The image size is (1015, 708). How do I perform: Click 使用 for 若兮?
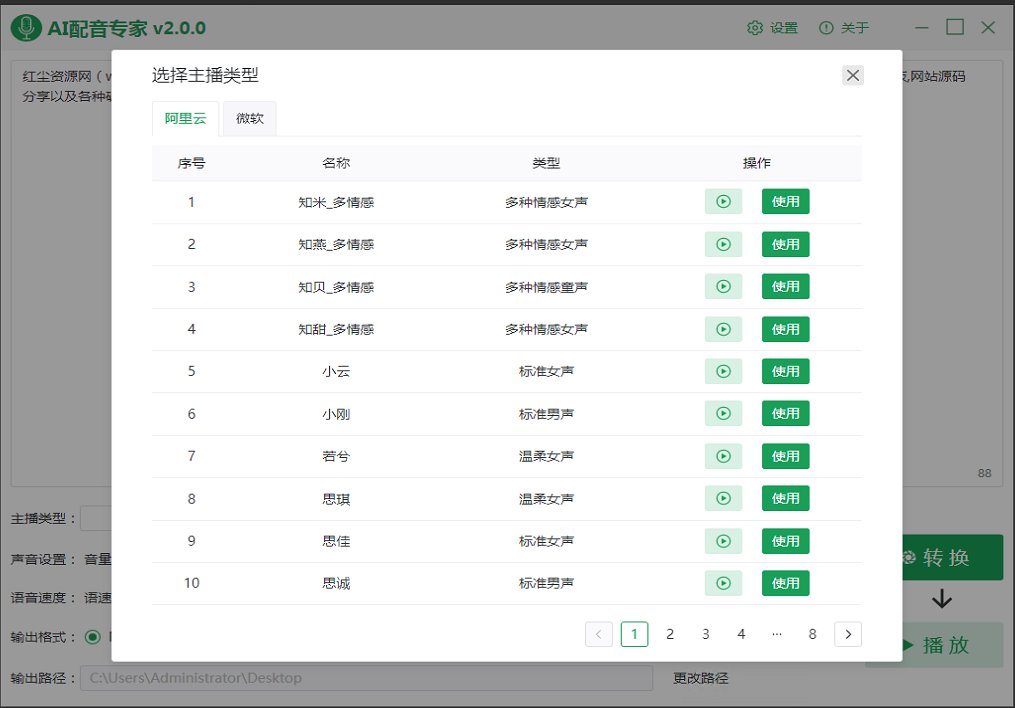pyautogui.click(x=785, y=456)
